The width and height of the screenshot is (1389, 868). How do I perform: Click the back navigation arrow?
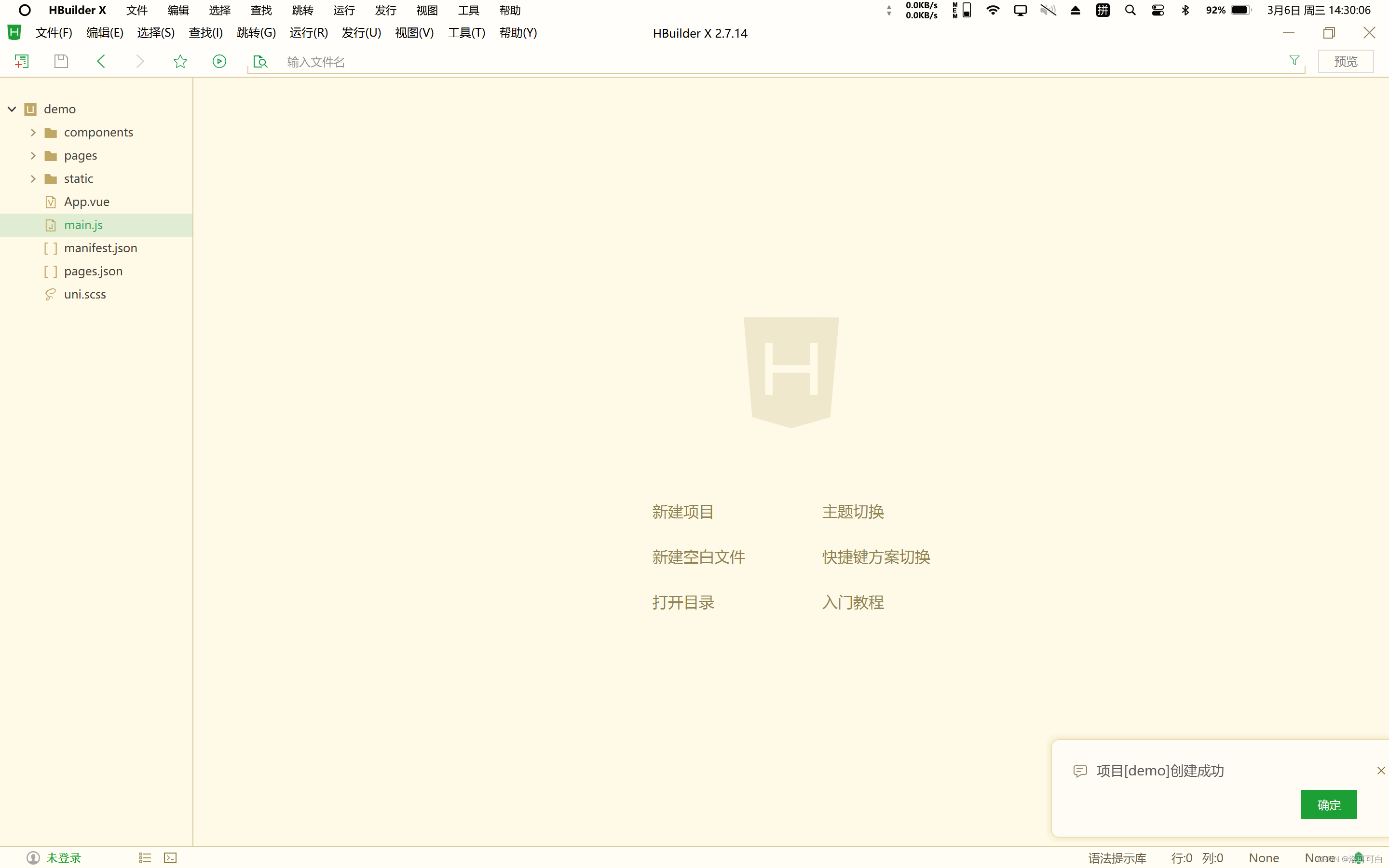101,61
